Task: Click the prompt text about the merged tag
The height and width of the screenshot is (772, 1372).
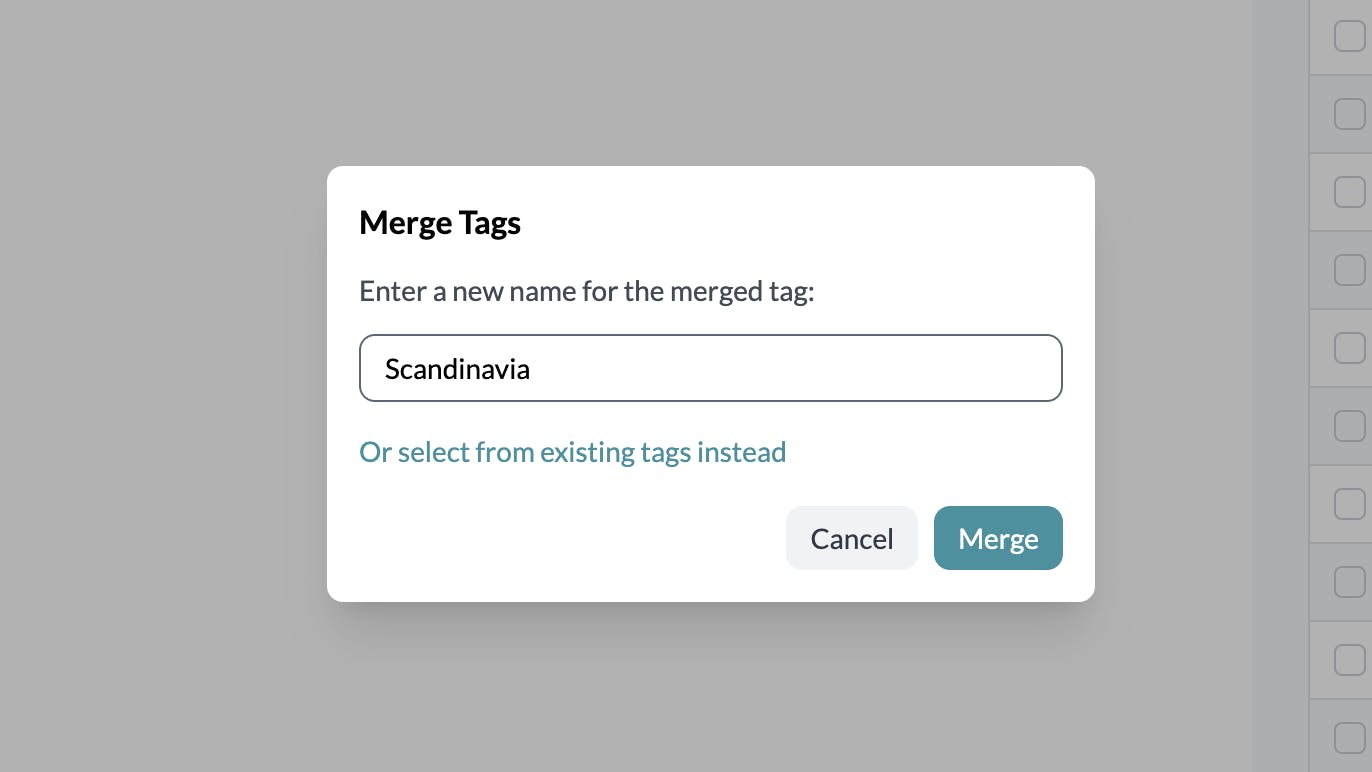Action: pos(586,291)
